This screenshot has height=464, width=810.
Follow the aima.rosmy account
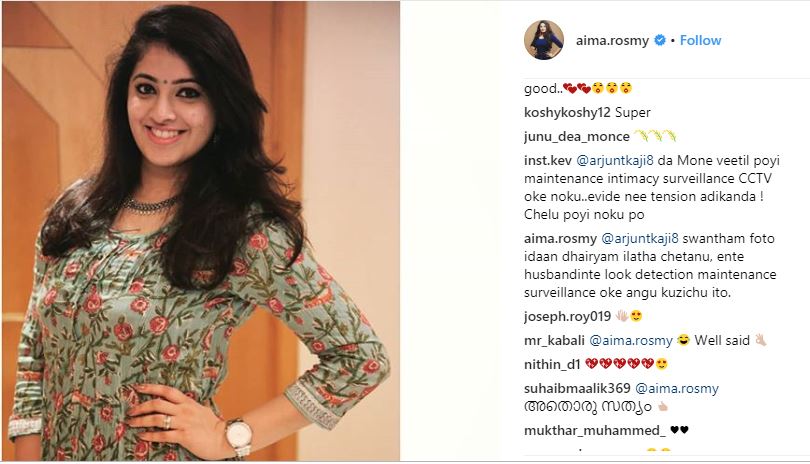(700, 40)
